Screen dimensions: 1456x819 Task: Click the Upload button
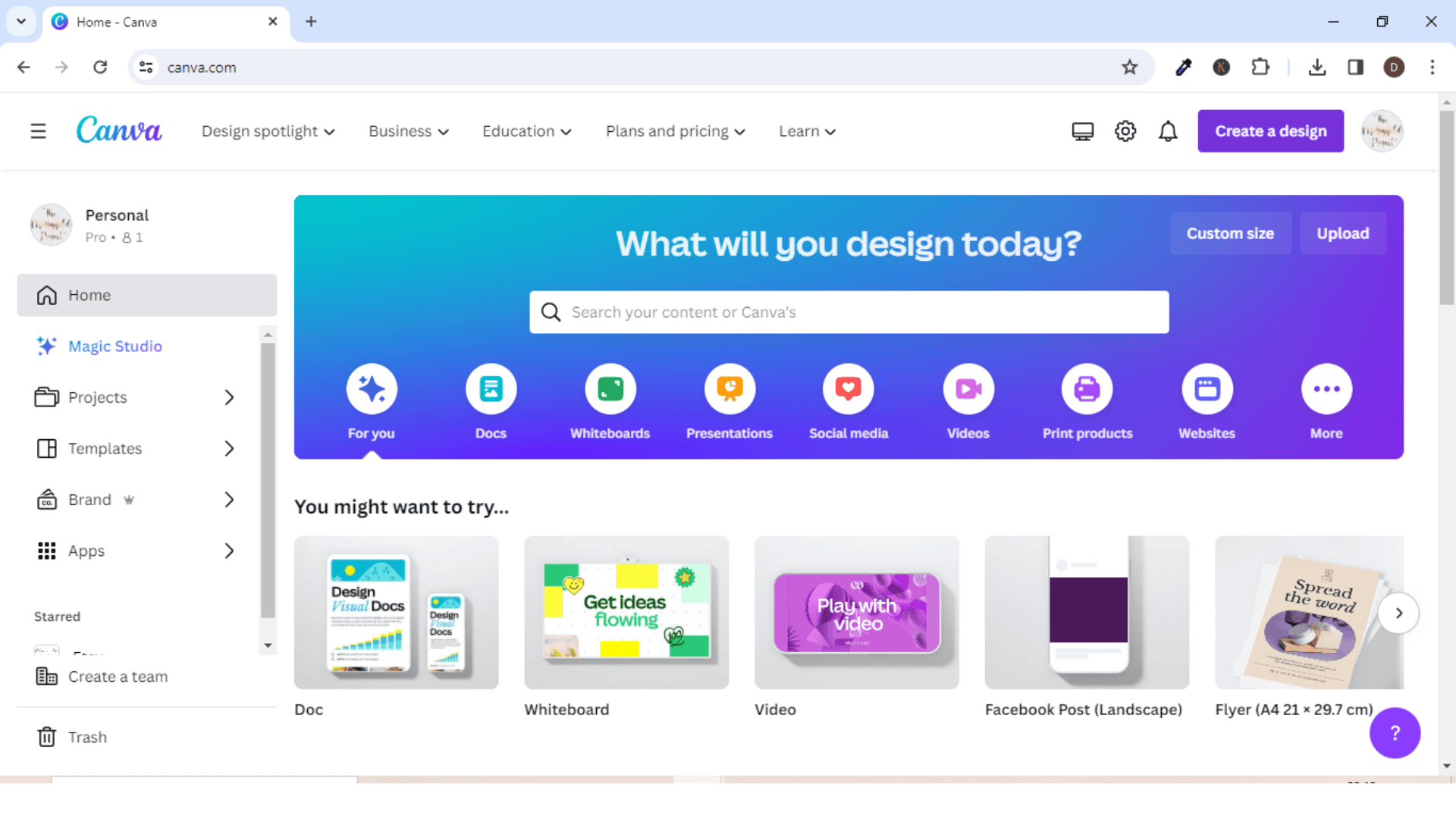tap(1343, 234)
